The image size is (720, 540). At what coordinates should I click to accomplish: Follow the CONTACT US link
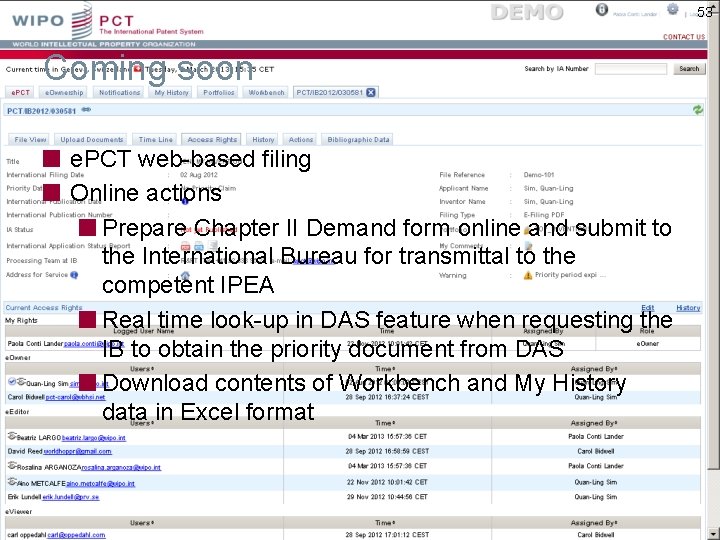click(684, 37)
